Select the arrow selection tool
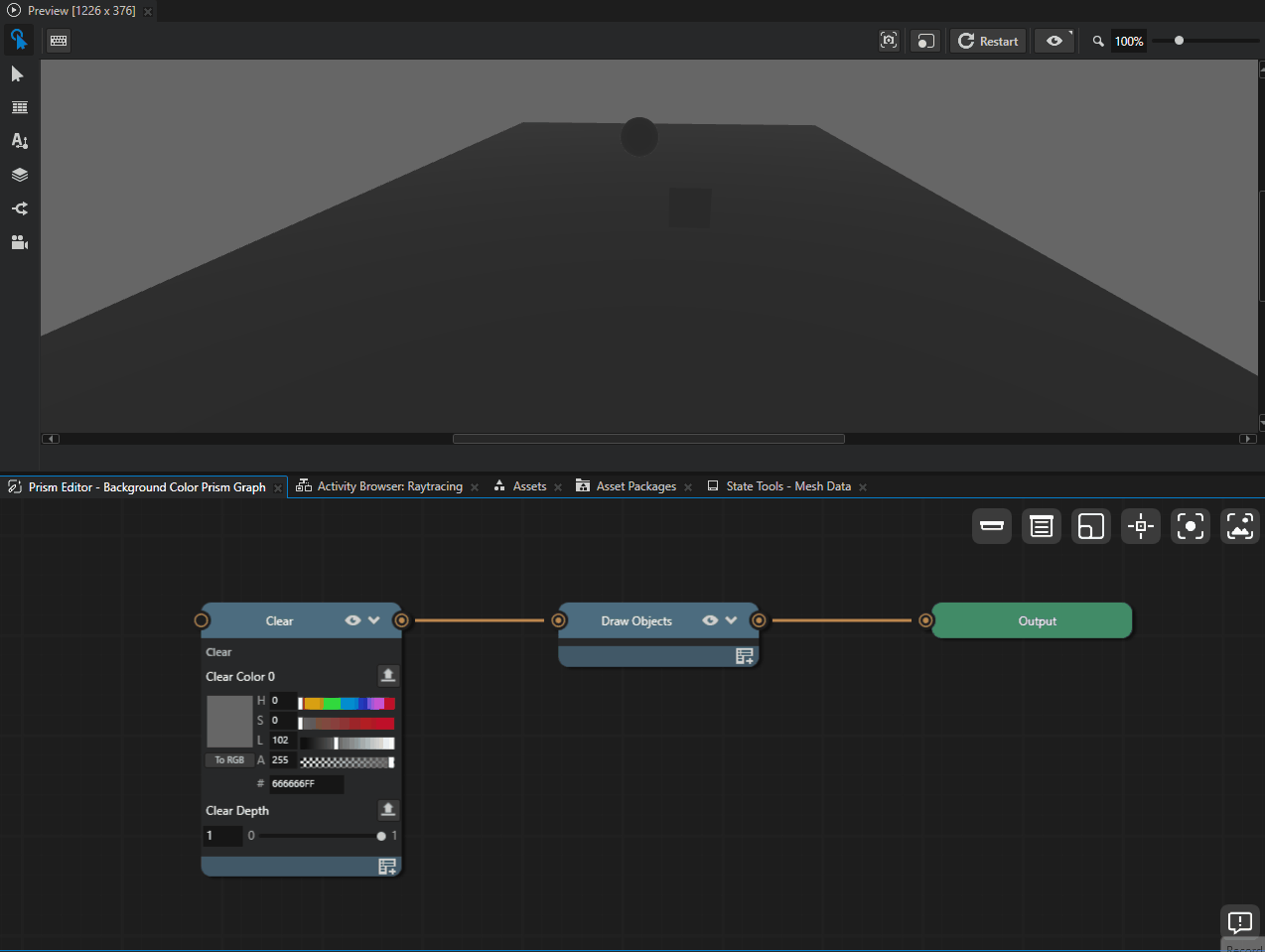Screen dimensions: 1265x952 point(18,74)
